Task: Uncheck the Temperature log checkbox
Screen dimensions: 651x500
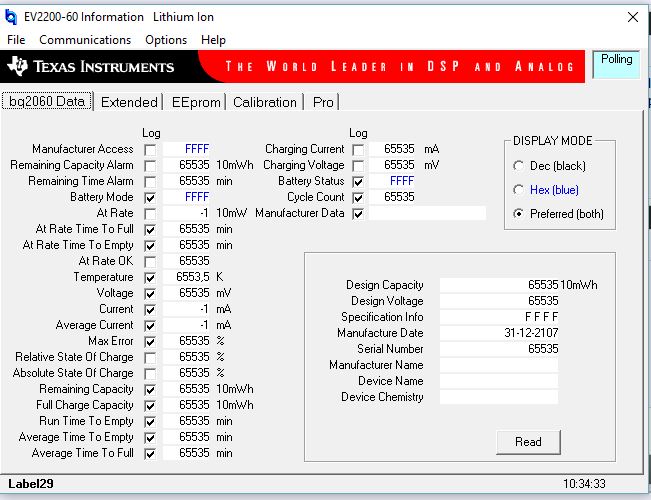Action: click(150, 278)
